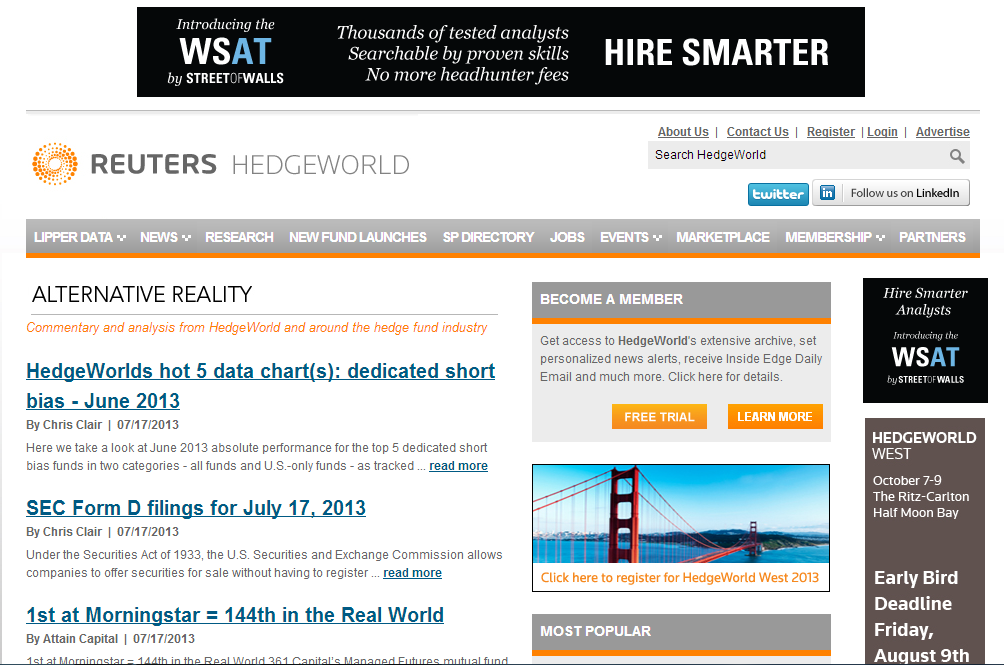Click the Golden Gate Bridge image
This screenshot has width=1004, height=665.
(680, 514)
